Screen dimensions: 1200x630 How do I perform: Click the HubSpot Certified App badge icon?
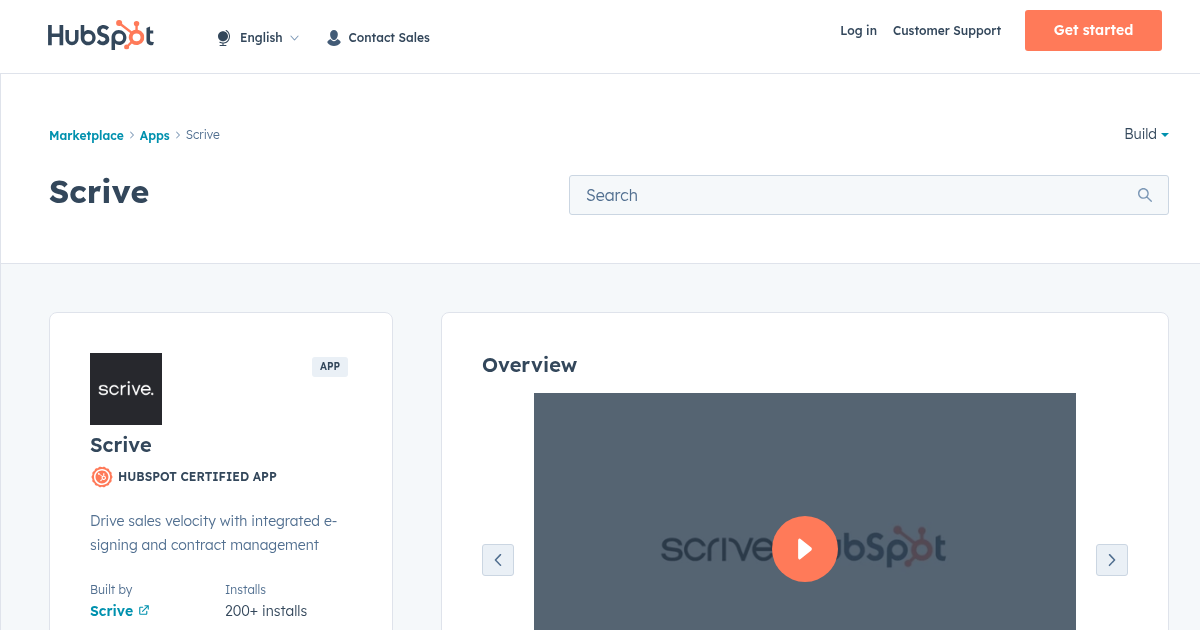pos(101,477)
